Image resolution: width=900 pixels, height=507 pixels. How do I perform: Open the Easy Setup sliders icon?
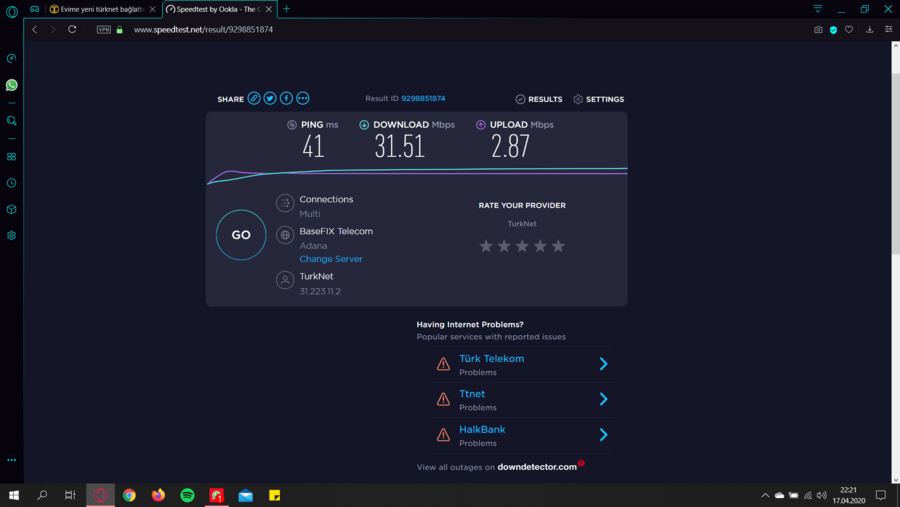(x=889, y=29)
